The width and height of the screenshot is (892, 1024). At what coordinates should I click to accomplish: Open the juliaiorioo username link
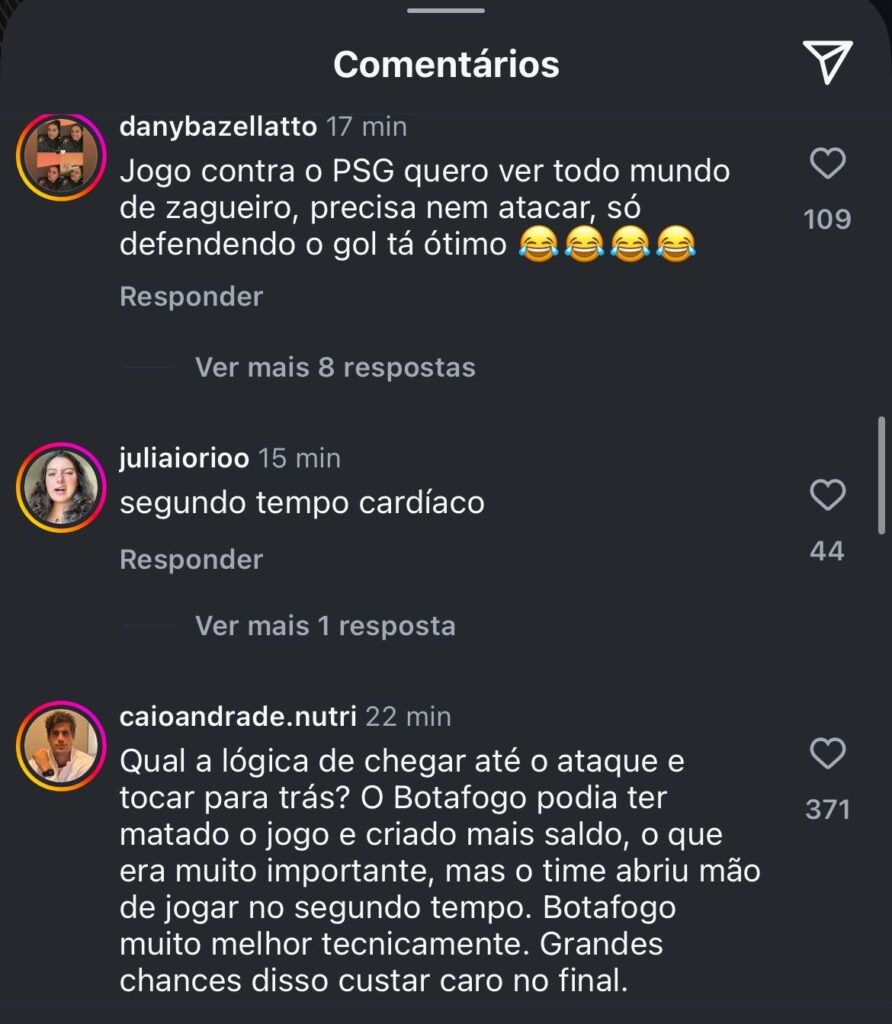tap(184, 458)
